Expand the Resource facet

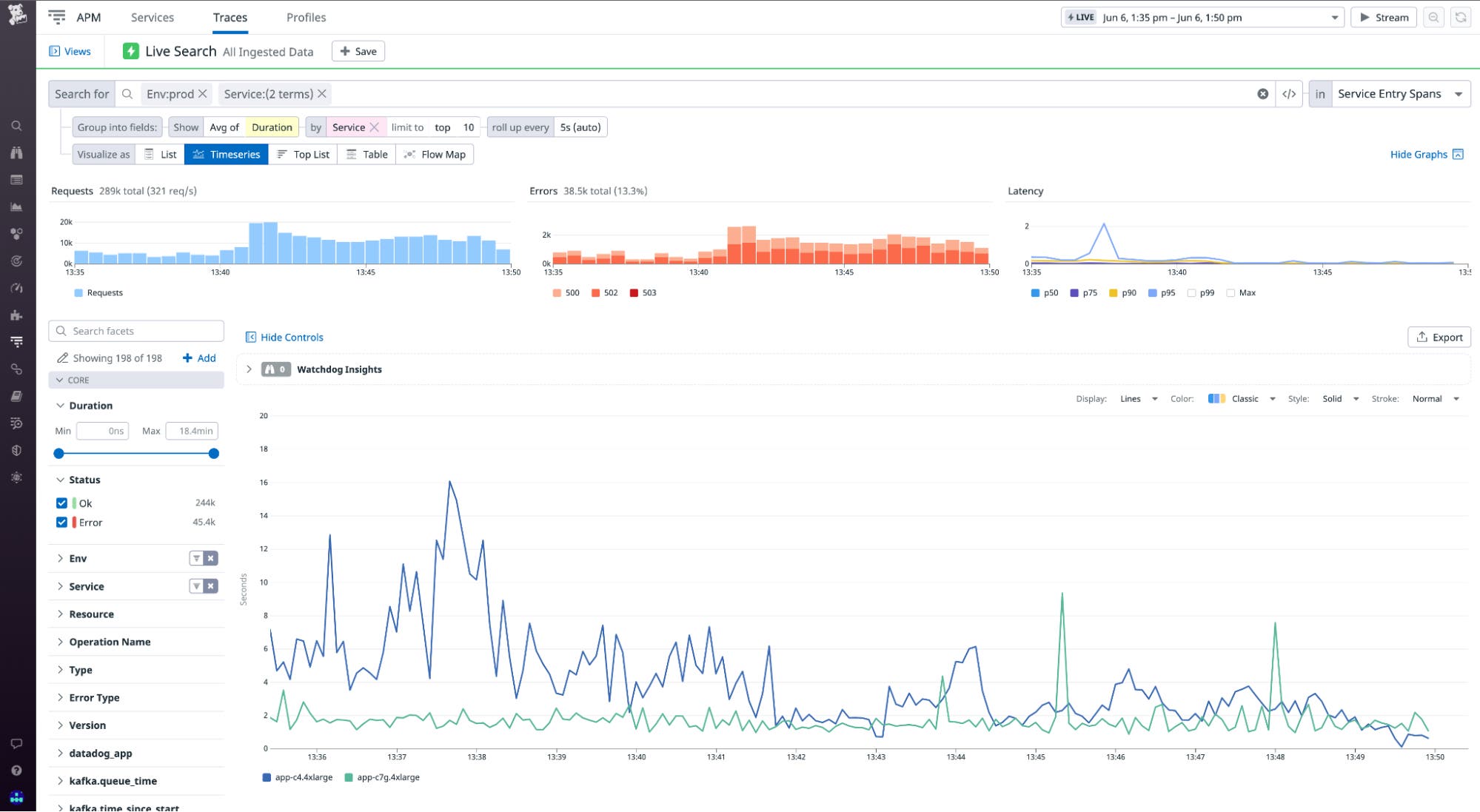[x=91, y=614]
